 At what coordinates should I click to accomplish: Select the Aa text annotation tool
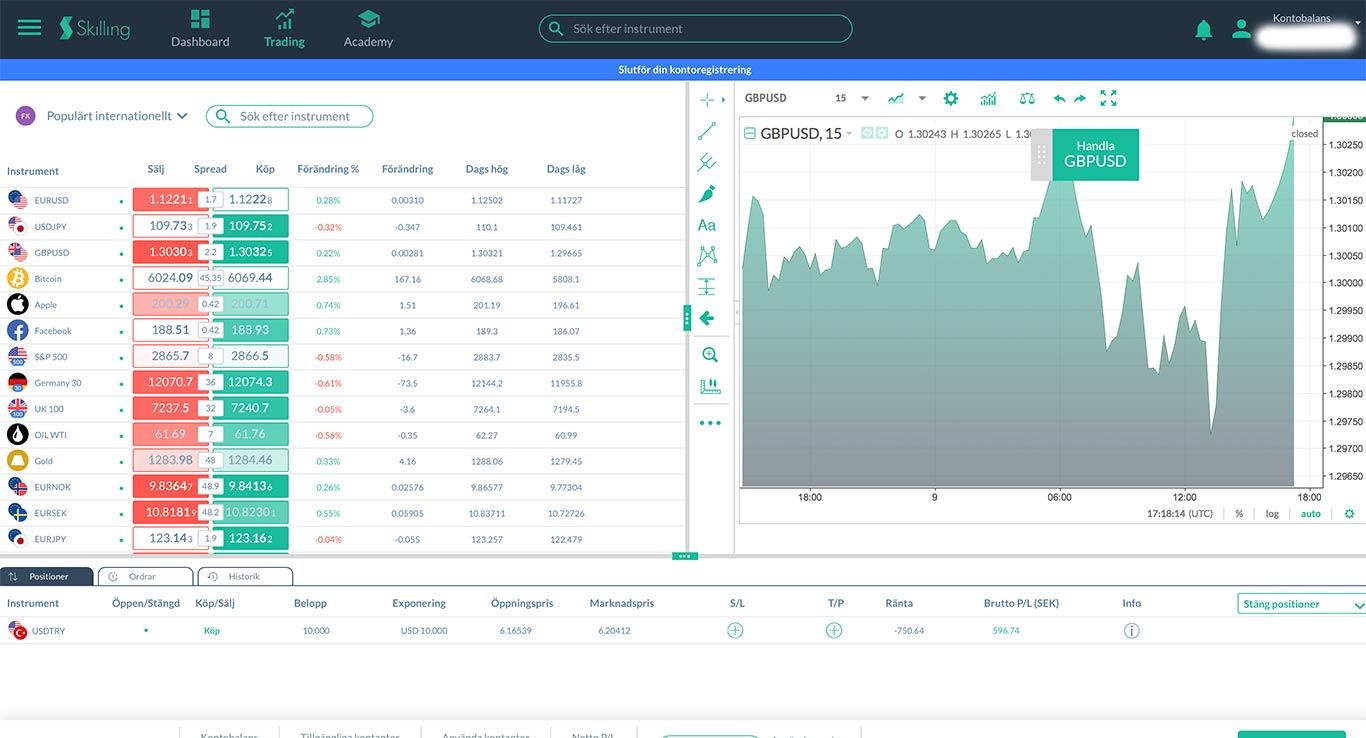pyautogui.click(x=707, y=225)
